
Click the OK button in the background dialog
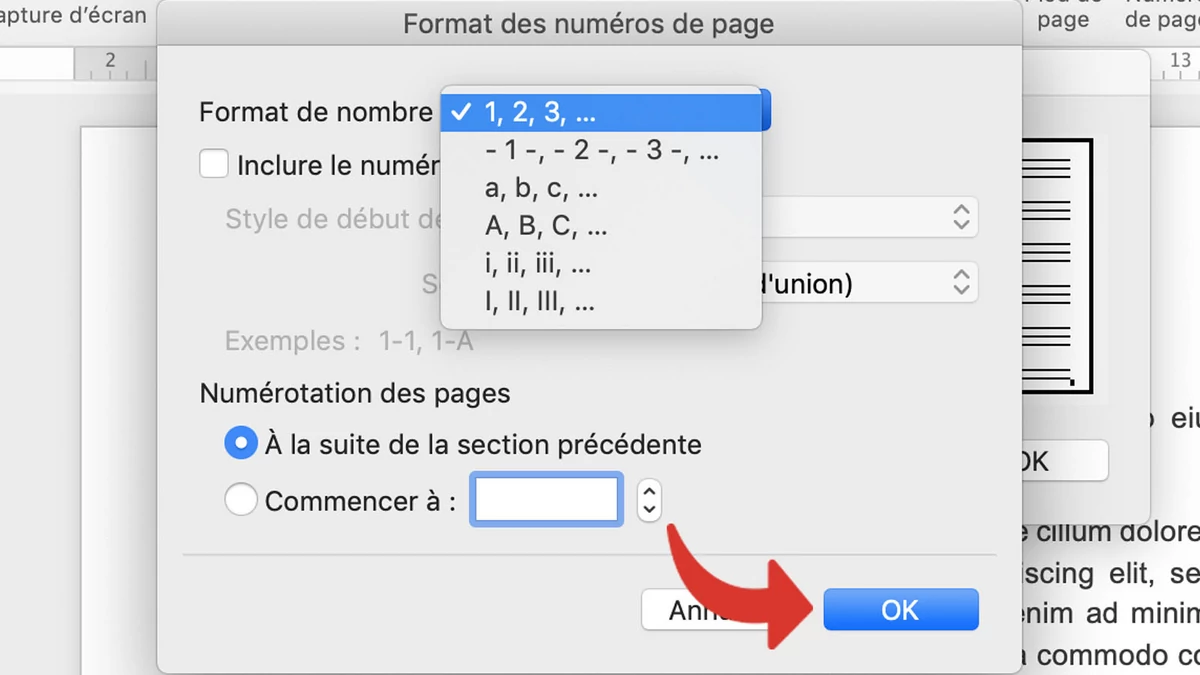tap(1062, 461)
